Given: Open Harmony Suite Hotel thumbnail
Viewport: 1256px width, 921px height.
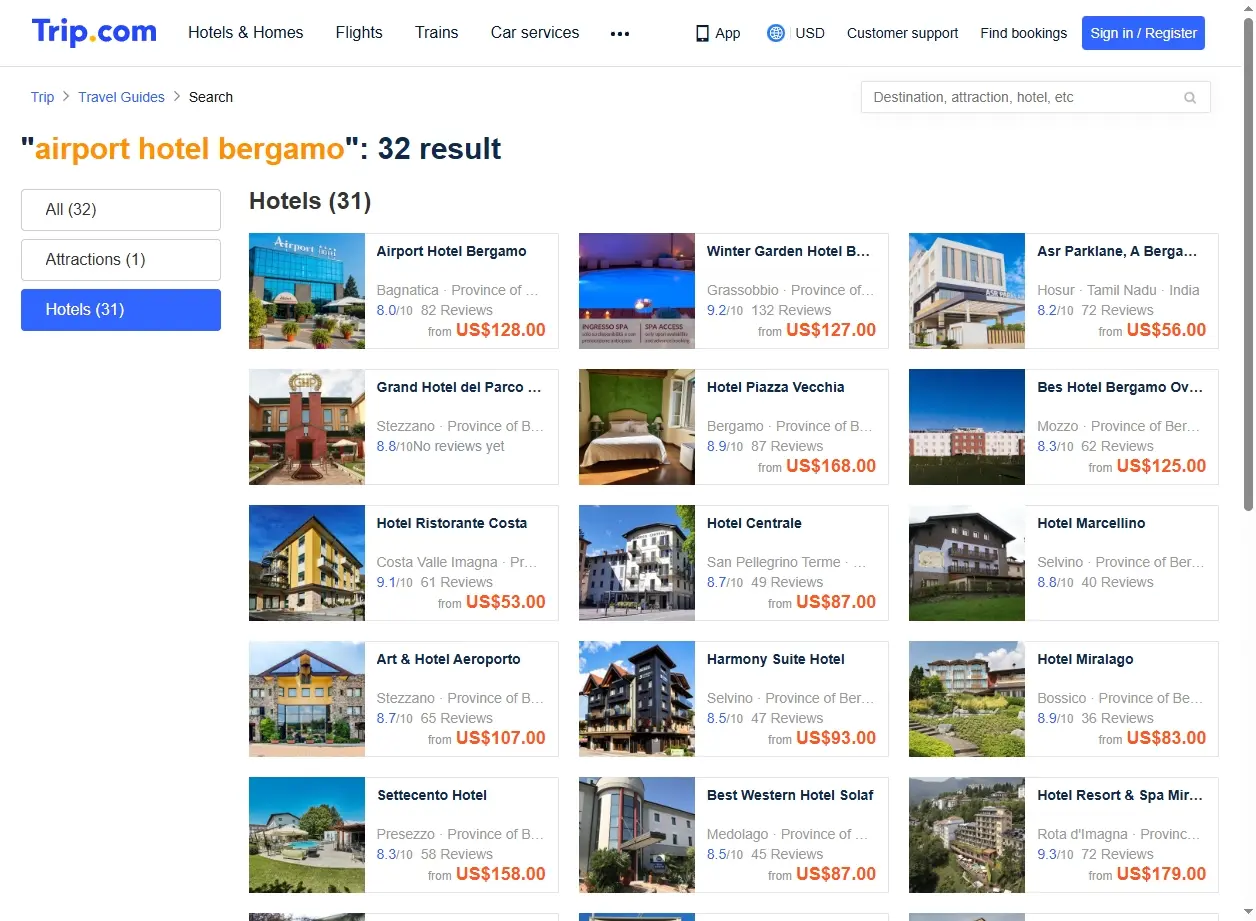Looking at the screenshot, I should [637, 699].
